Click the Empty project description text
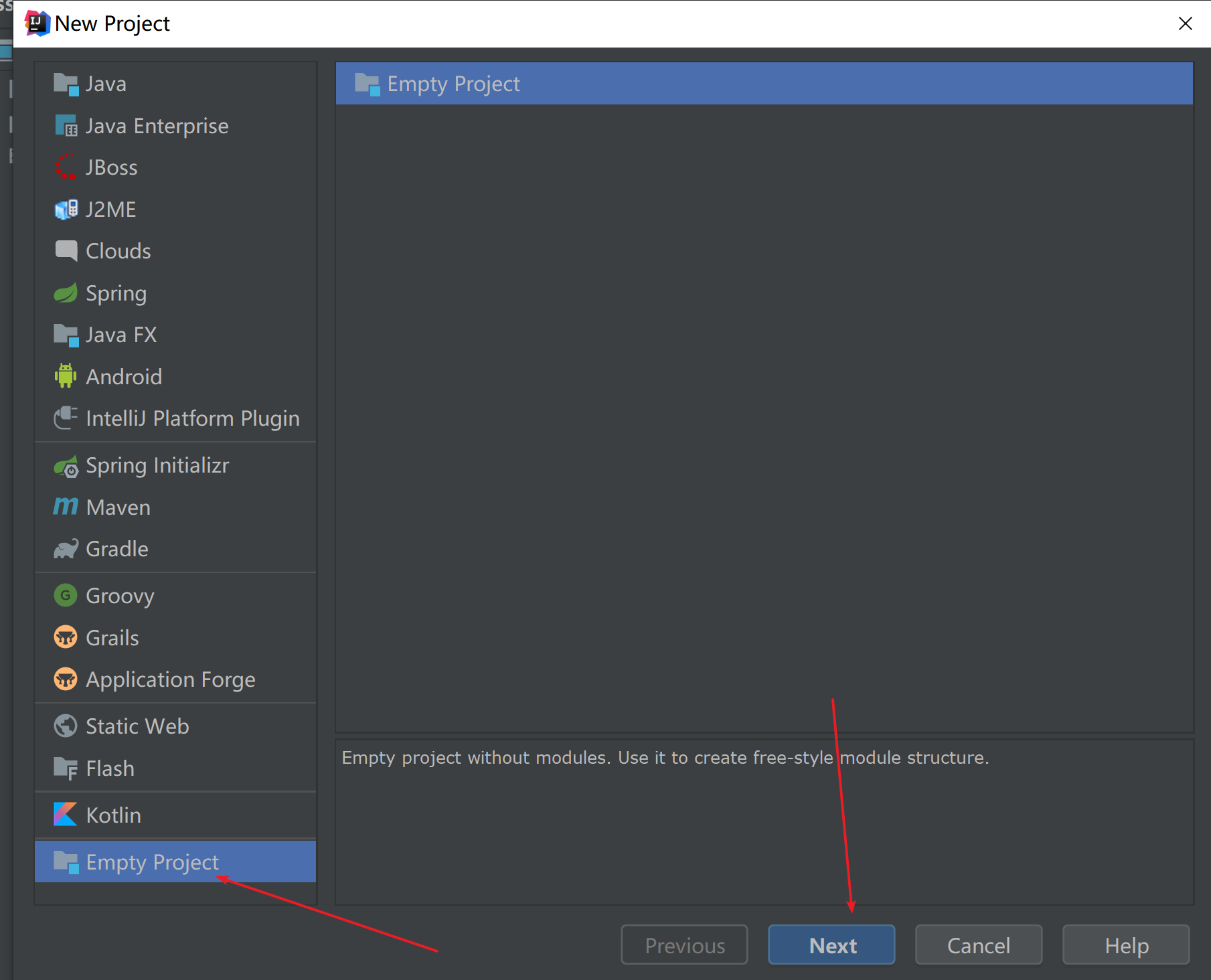This screenshot has width=1211, height=980. coord(665,758)
